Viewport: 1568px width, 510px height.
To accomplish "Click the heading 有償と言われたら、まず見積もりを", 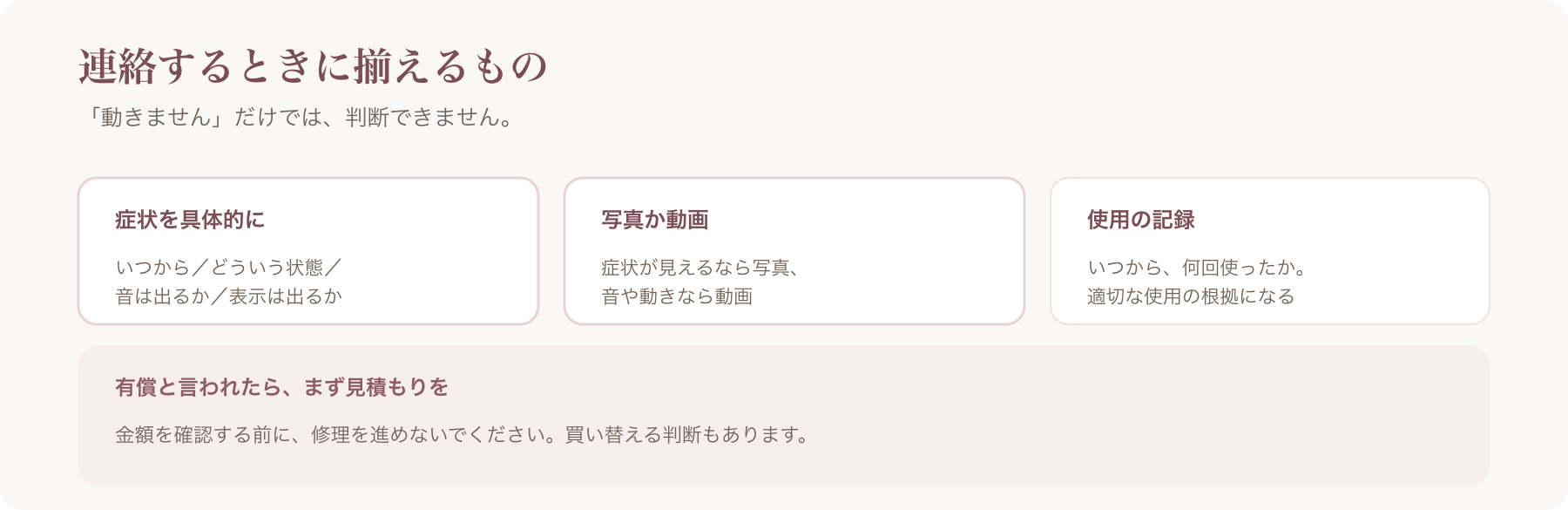I will 282,387.
